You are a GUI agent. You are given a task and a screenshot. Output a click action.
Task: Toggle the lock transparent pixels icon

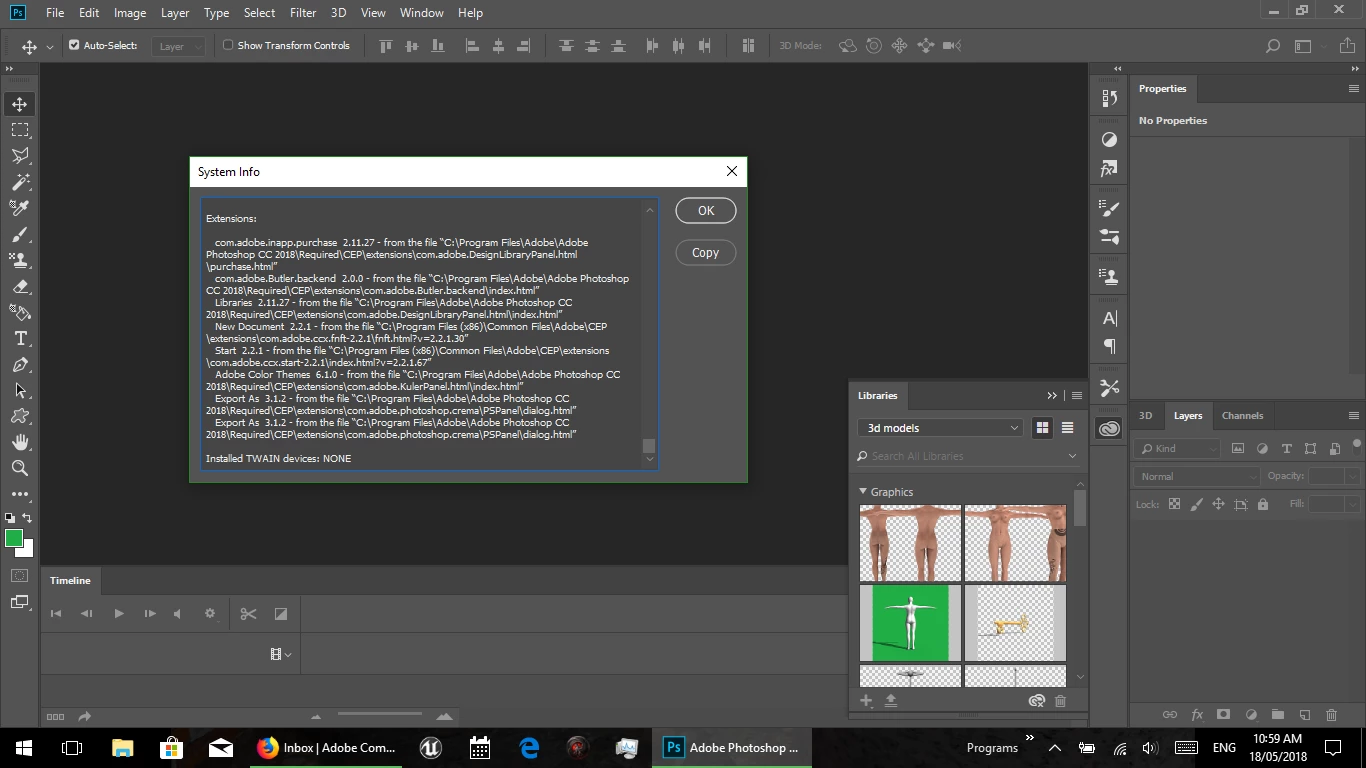point(1174,505)
